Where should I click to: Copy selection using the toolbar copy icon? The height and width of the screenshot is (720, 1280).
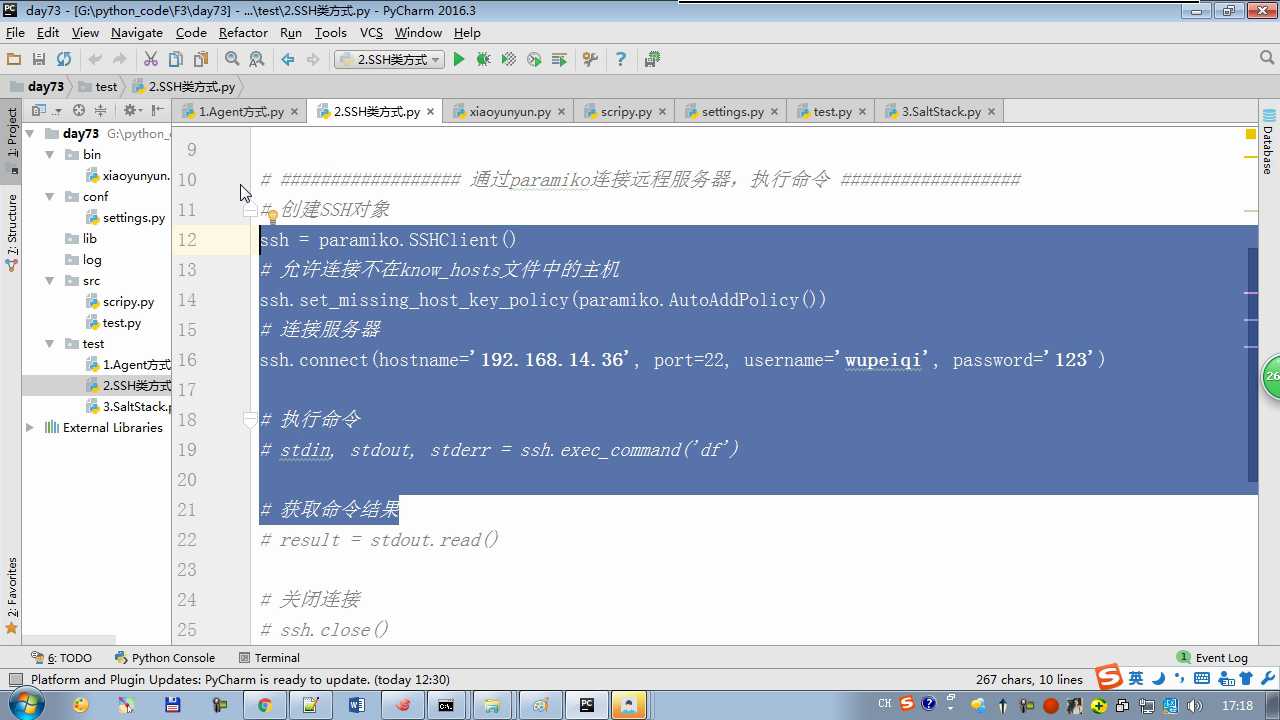click(176, 60)
